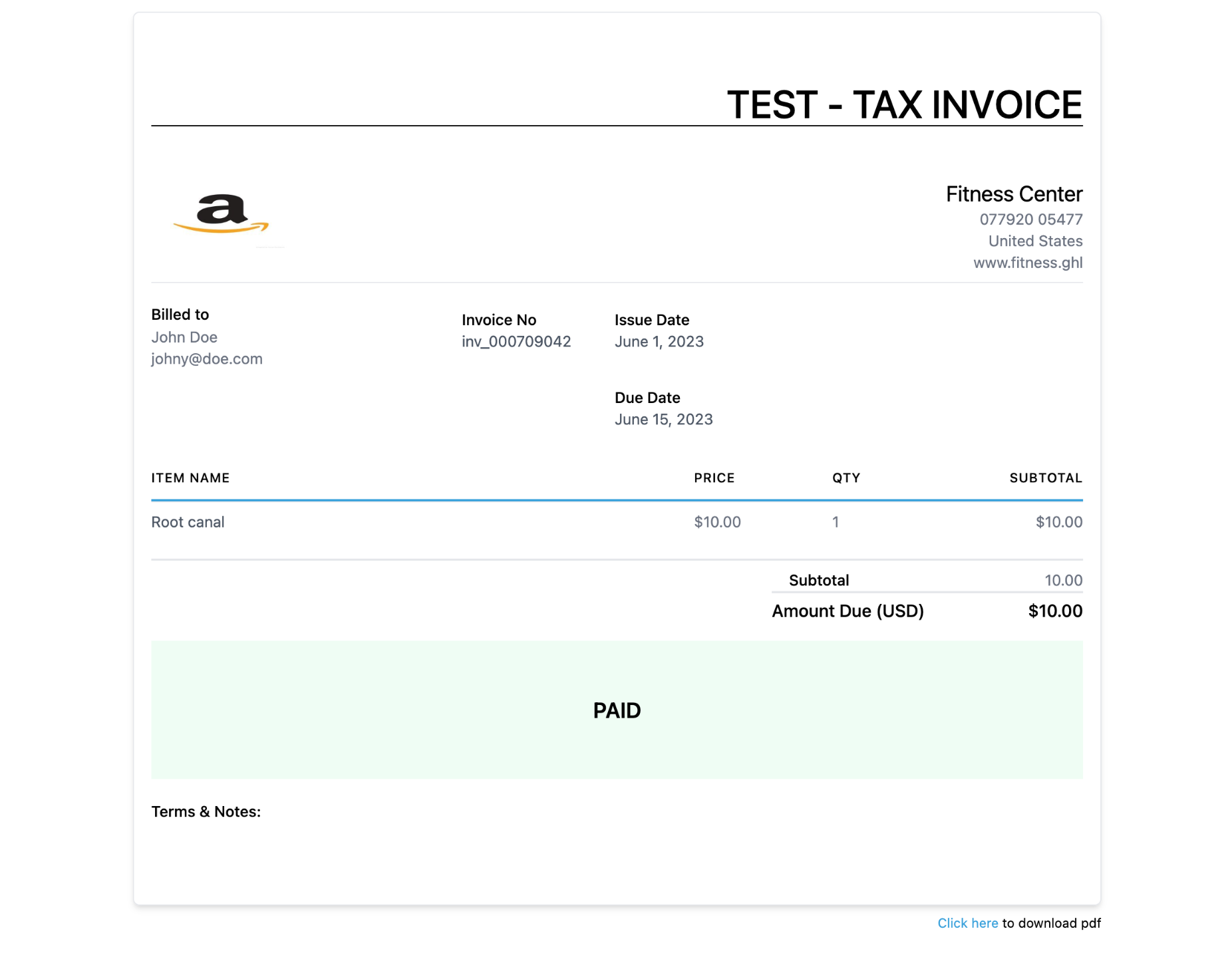Screen dimensions: 1232x973
Task: Click the issue date June 1, 2023
Action: point(659,342)
